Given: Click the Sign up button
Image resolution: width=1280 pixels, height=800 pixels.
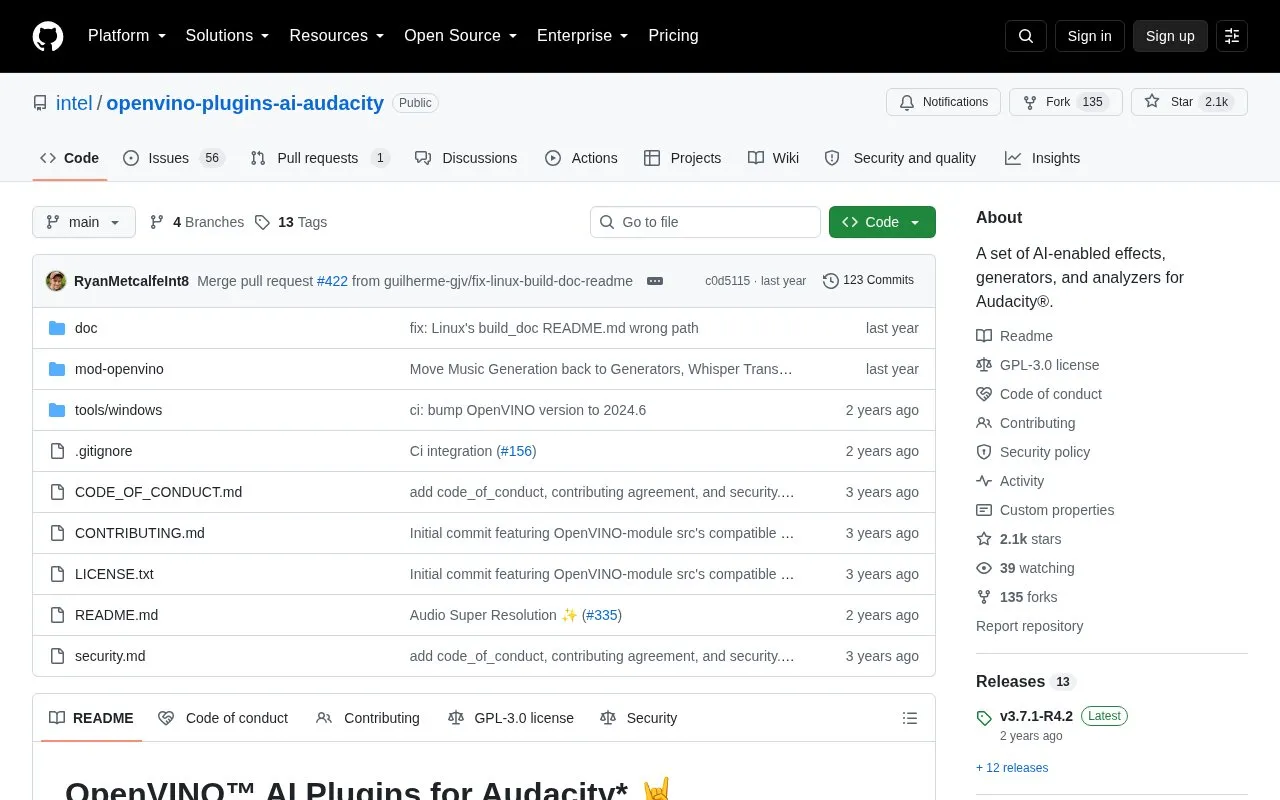Looking at the screenshot, I should pyautogui.click(x=1170, y=36).
